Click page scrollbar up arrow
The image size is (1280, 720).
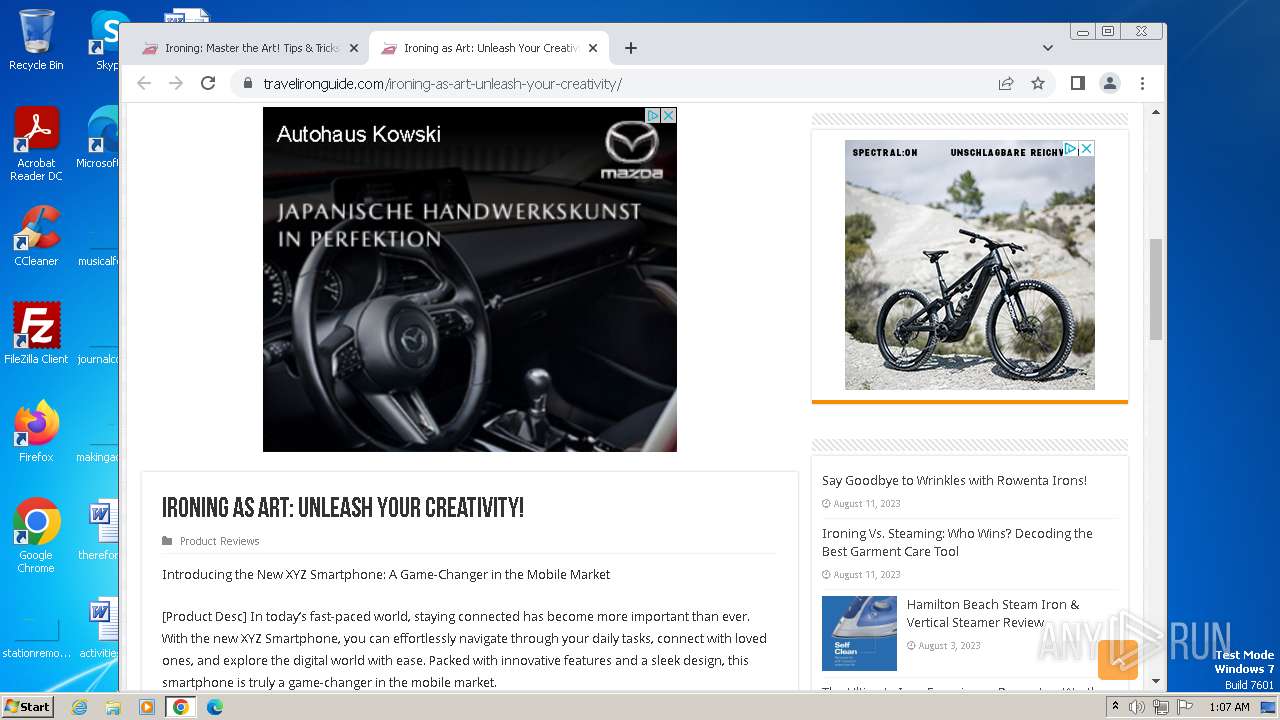1156,112
